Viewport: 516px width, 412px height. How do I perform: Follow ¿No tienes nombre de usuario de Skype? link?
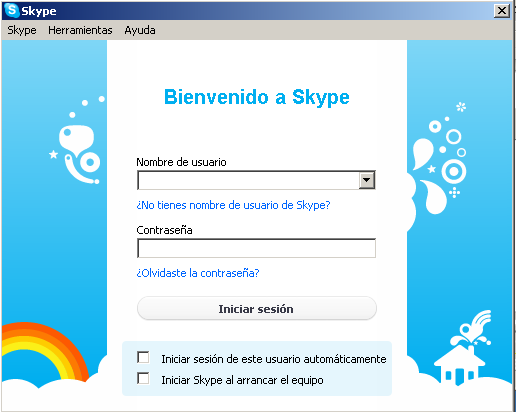pos(233,205)
